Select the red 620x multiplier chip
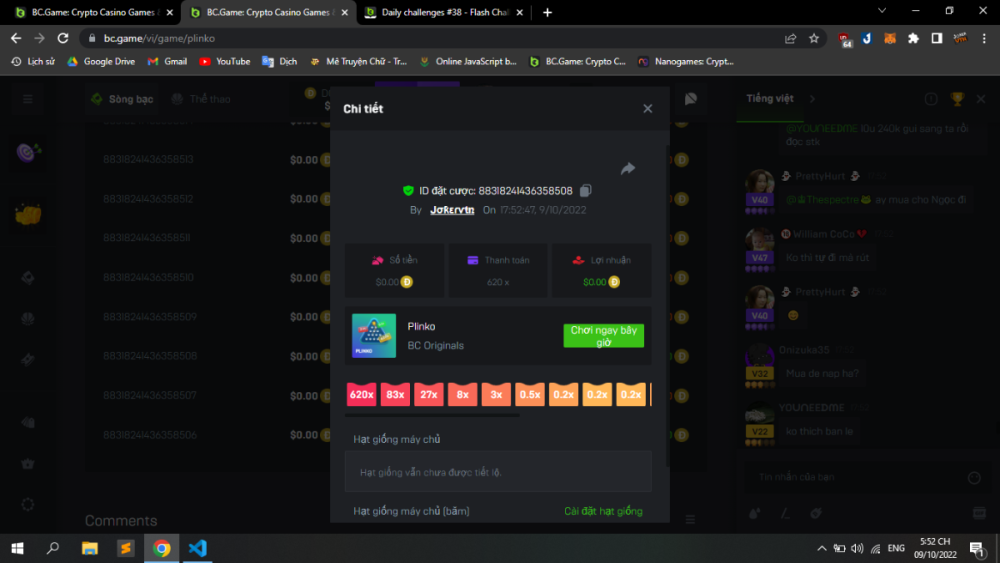The image size is (1000, 563). tap(361, 395)
